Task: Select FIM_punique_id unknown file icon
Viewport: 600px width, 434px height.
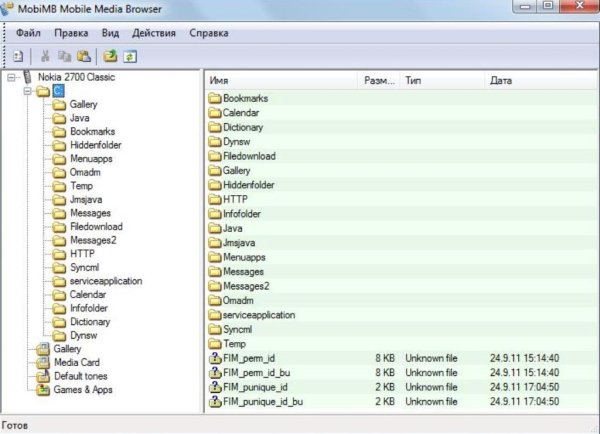Action: pos(215,387)
